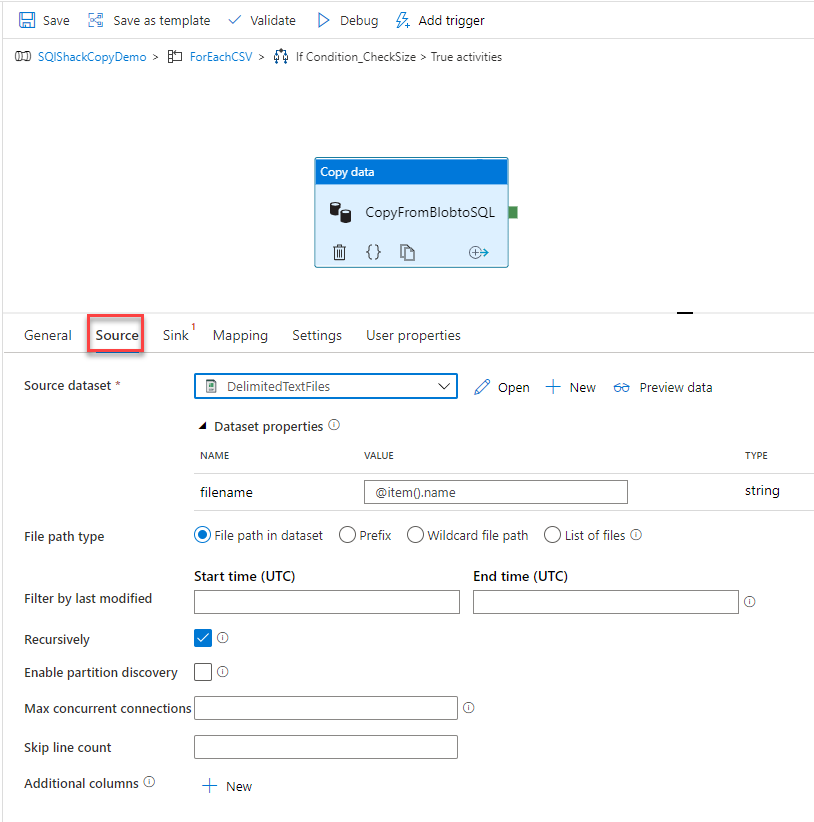Delete the CopyFromBlobtoSQL activity with the trash icon

(x=339, y=252)
